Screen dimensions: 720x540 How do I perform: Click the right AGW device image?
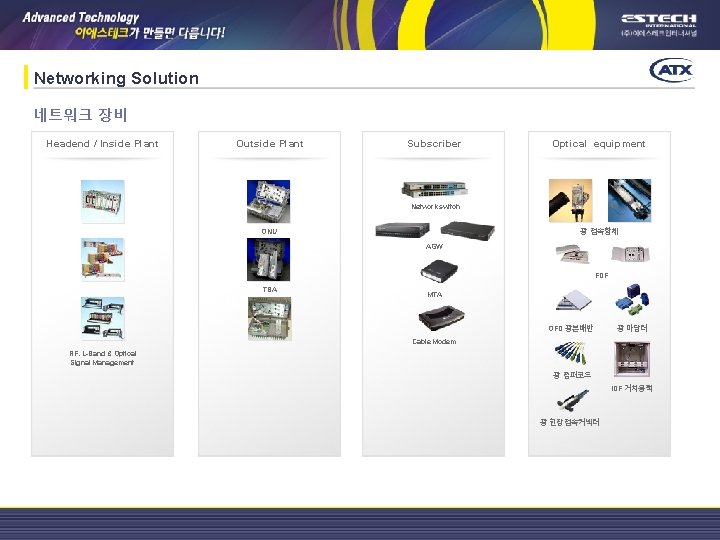pyautogui.click(x=467, y=230)
